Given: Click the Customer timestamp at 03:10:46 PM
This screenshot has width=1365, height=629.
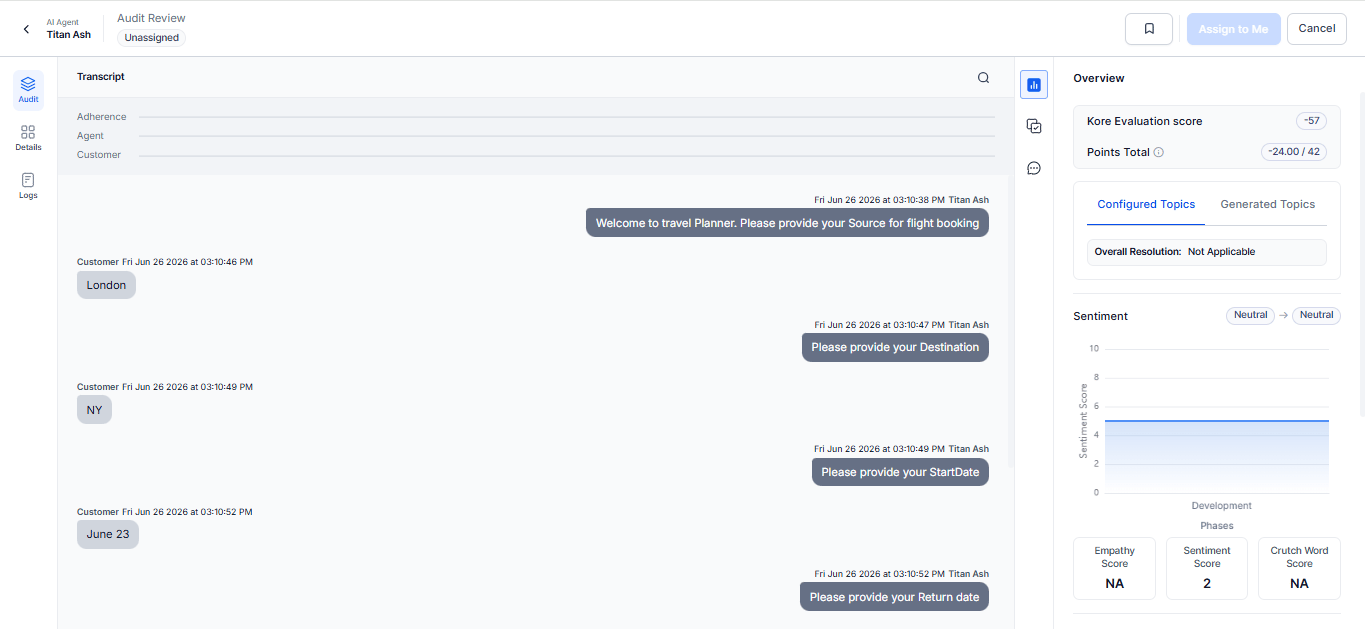Looking at the screenshot, I should 165,262.
